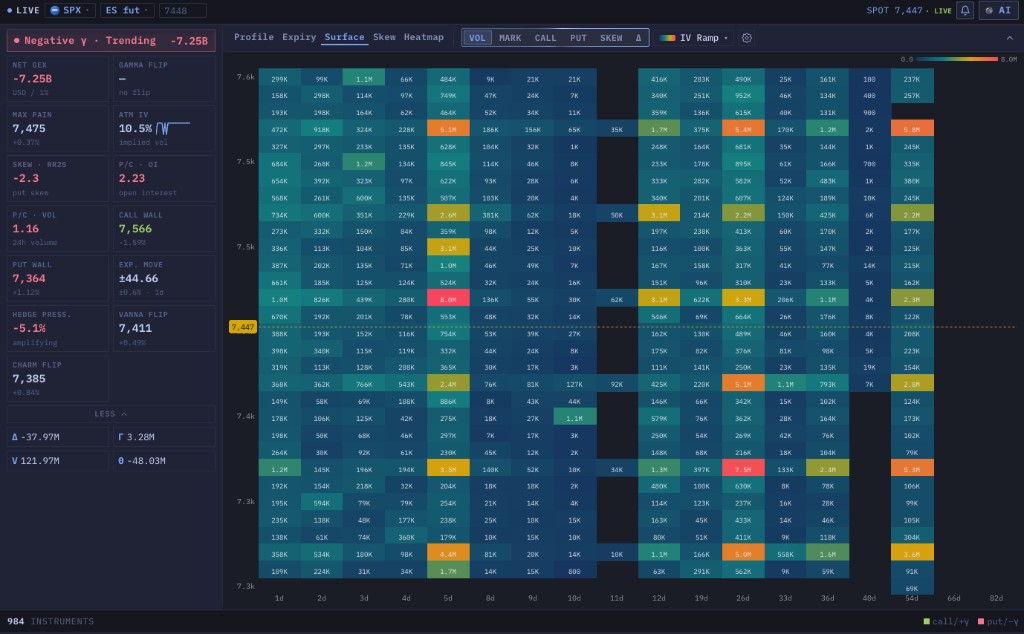This screenshot has width=1024, height=634.
Task: Click the 26d expiry axis label
Action: click(743, 598)
